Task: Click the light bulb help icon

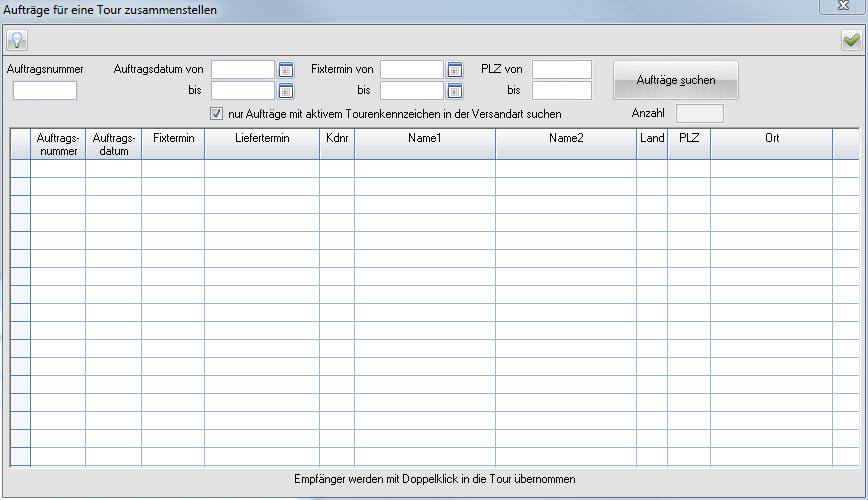Action: (x=17, y=40)
